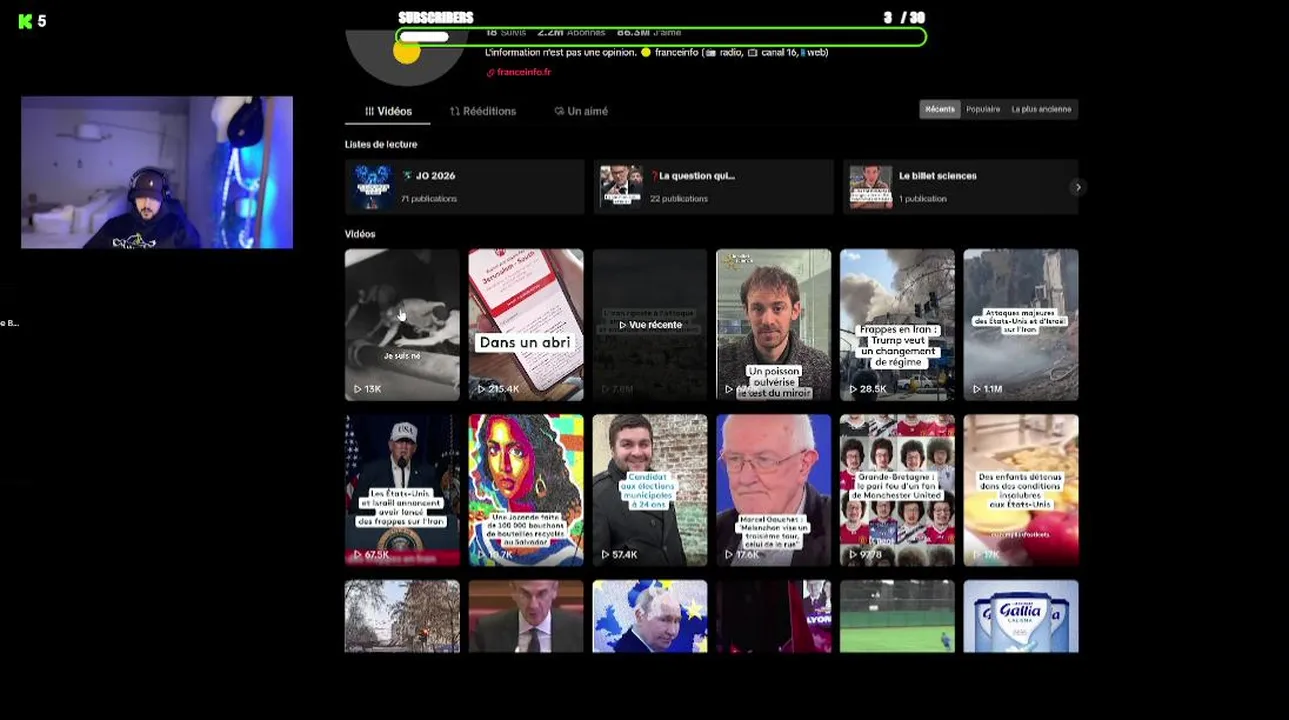Sort videos by La plus ancienne
This screenshot has width=1289, height=720.
[x=1041, y=109]
